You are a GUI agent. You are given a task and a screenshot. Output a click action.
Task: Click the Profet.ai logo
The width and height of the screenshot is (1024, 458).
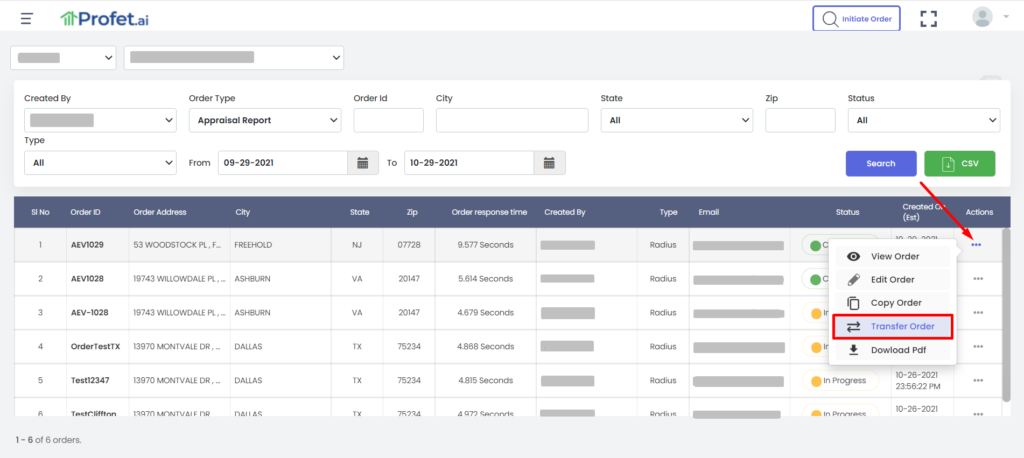click(x=104, y=18)
